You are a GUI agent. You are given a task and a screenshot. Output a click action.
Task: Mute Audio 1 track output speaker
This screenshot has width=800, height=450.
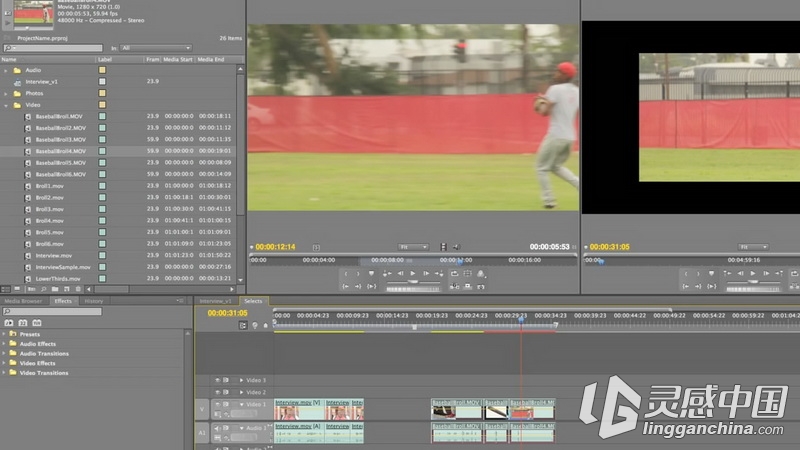click(x=217, y=428)
